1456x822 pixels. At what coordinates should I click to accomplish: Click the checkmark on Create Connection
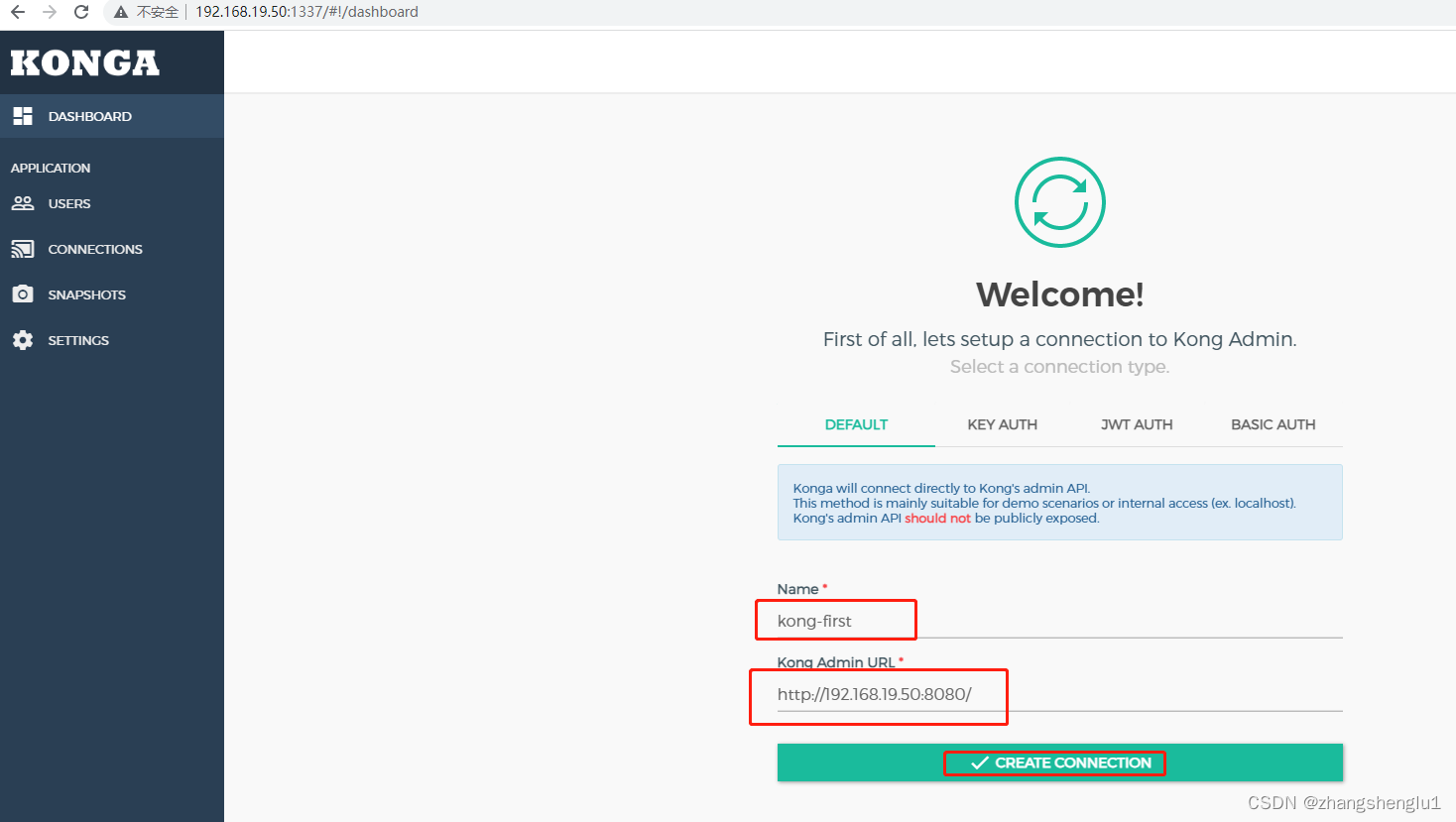[x=980, y=763]
